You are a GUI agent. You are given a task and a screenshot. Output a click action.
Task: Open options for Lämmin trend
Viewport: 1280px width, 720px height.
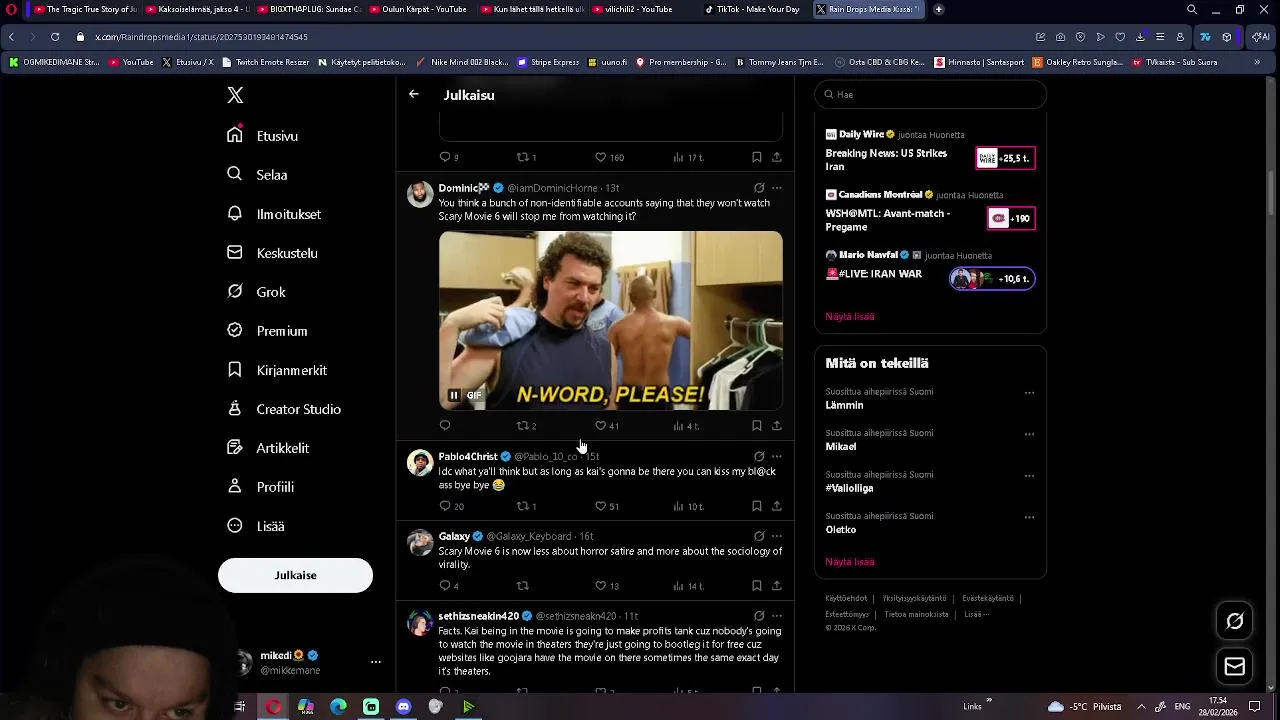pyautogui.click(x=1029, y=393)
